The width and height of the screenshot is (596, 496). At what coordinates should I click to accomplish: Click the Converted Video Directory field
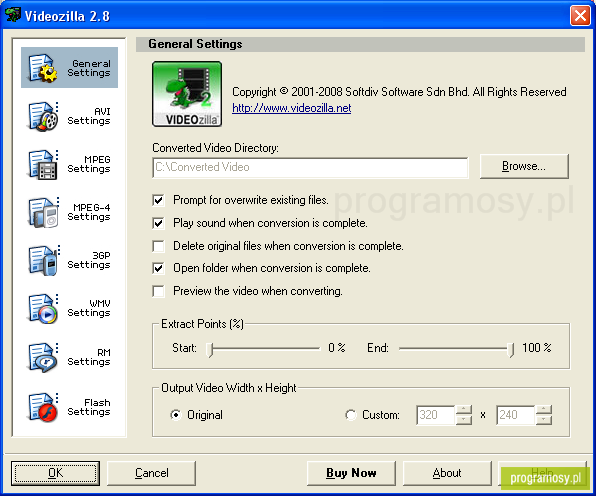310,167
